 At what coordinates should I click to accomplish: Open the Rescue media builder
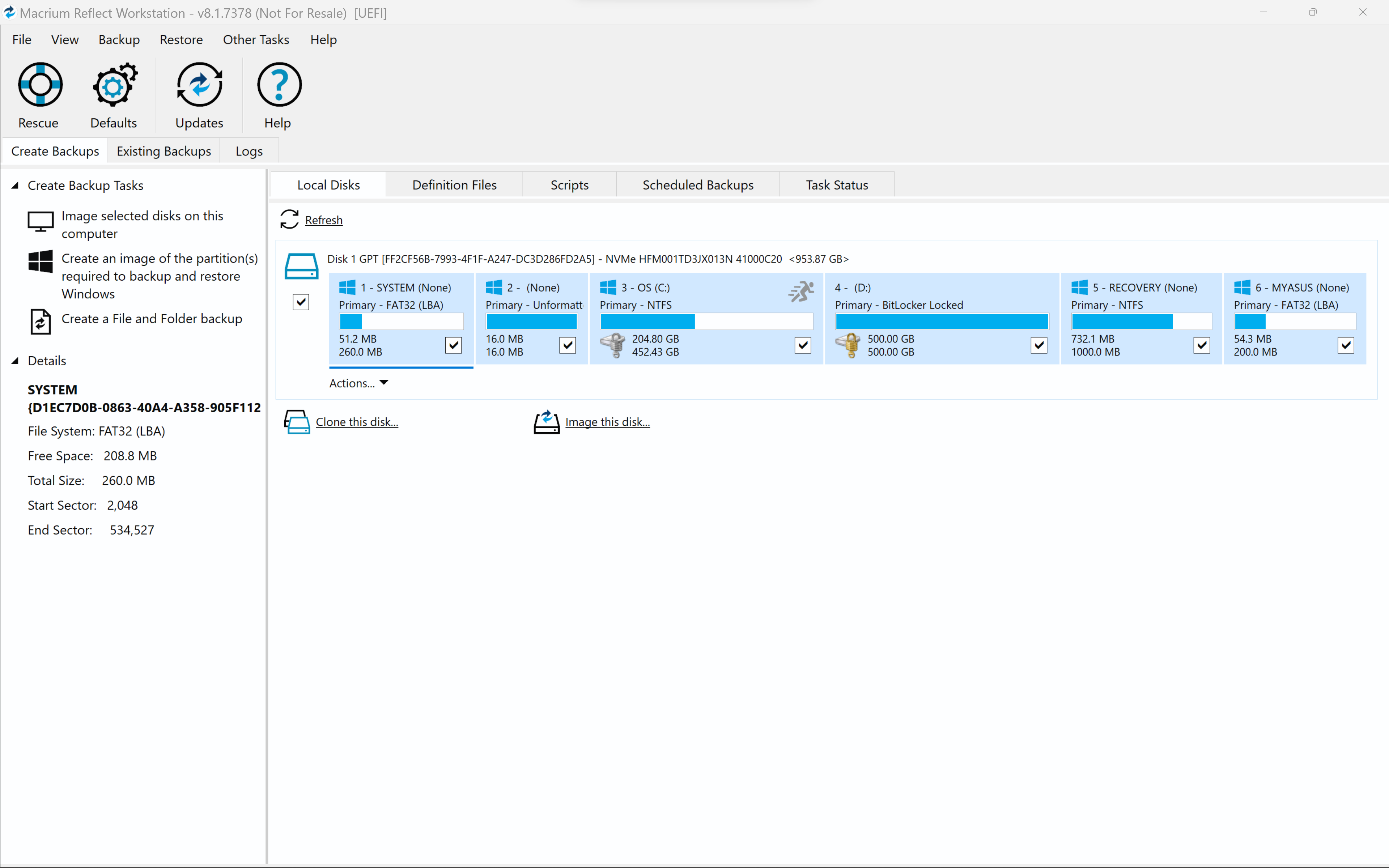(38, 95)
